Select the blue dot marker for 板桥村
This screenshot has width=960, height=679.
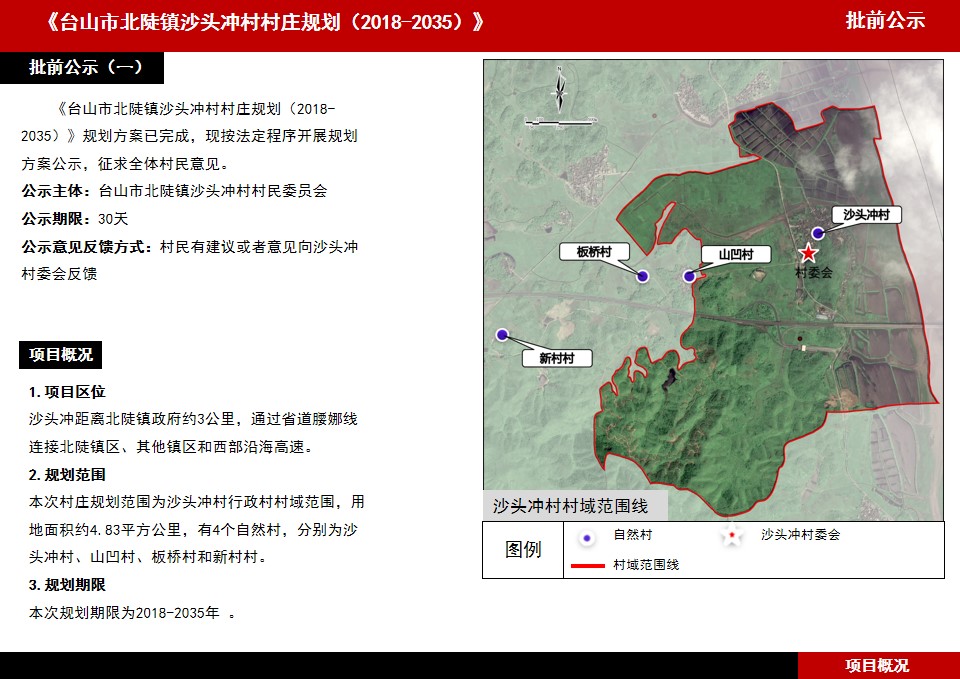[642, 276]
